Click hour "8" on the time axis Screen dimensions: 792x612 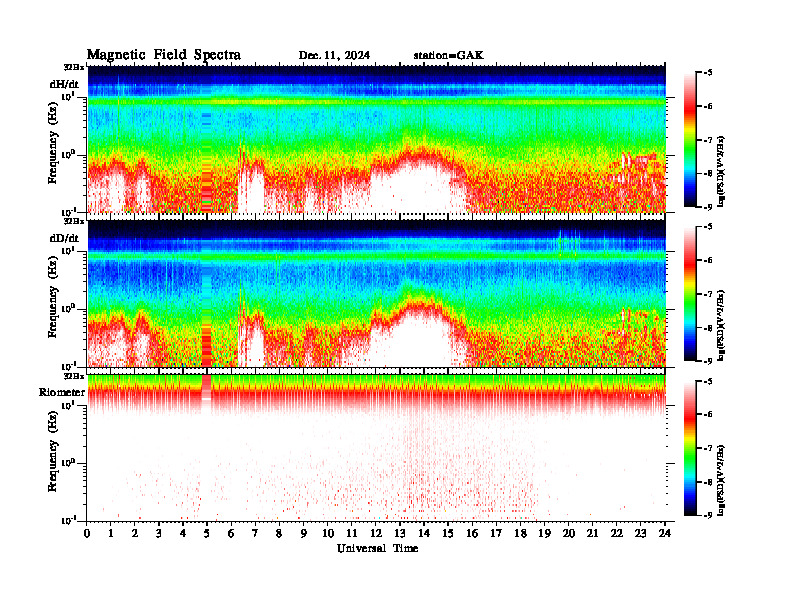(279, 533)
